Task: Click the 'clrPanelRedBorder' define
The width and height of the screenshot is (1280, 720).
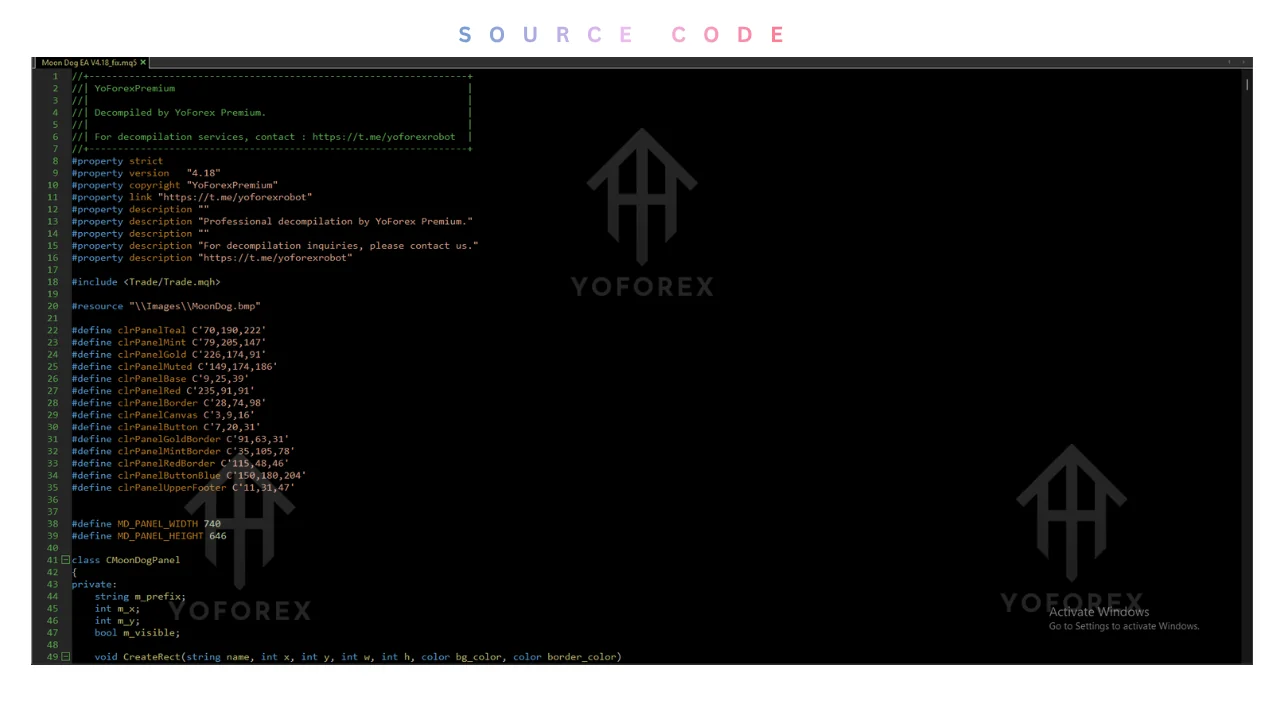Action: [x=166, y=463]
